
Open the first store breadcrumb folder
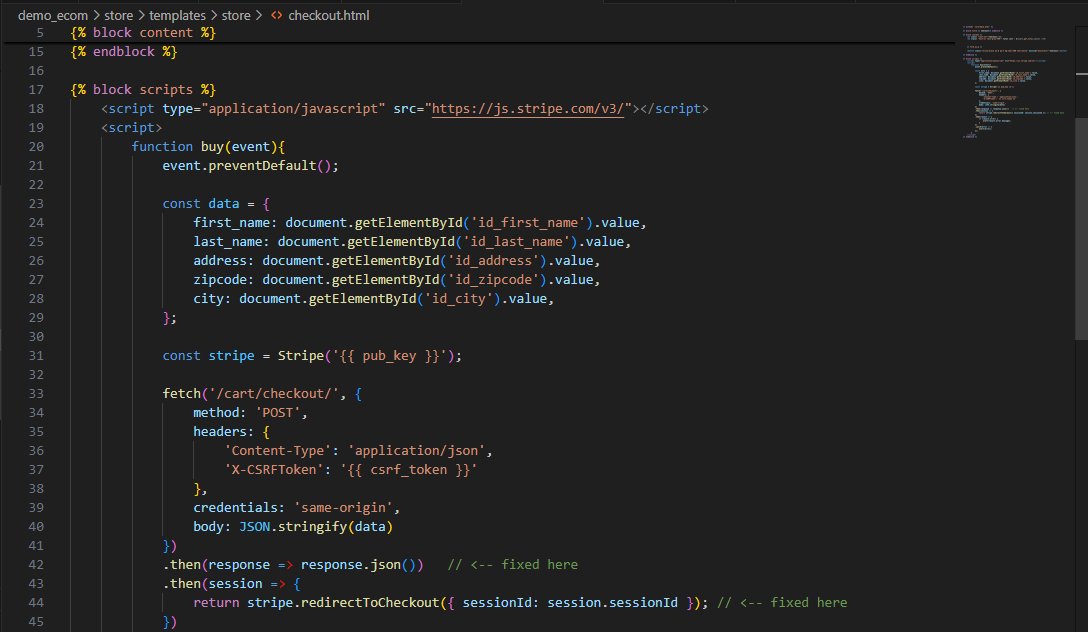pos(119,15)
